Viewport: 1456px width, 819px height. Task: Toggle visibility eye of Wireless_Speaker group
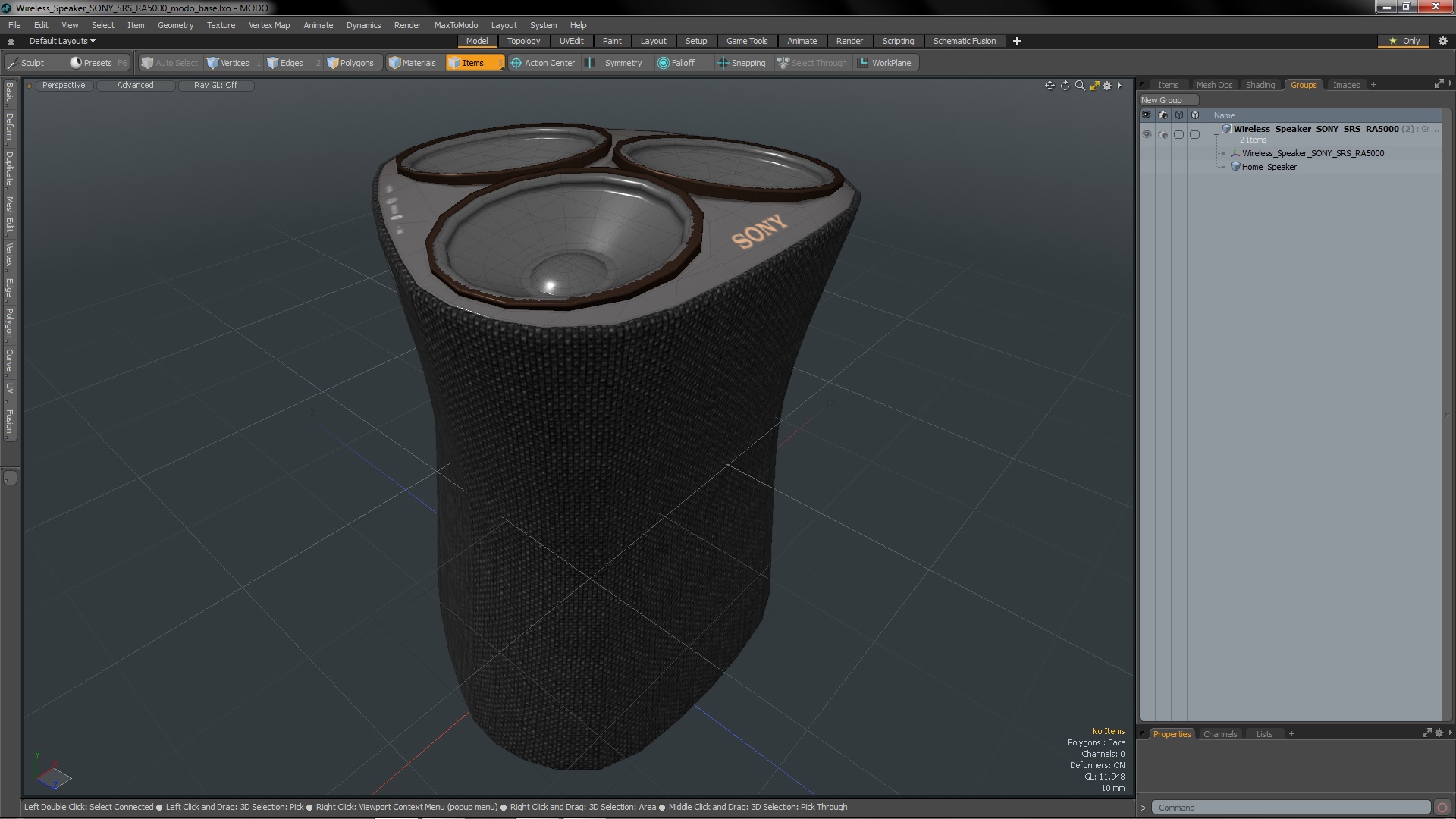pos(1147,134)
